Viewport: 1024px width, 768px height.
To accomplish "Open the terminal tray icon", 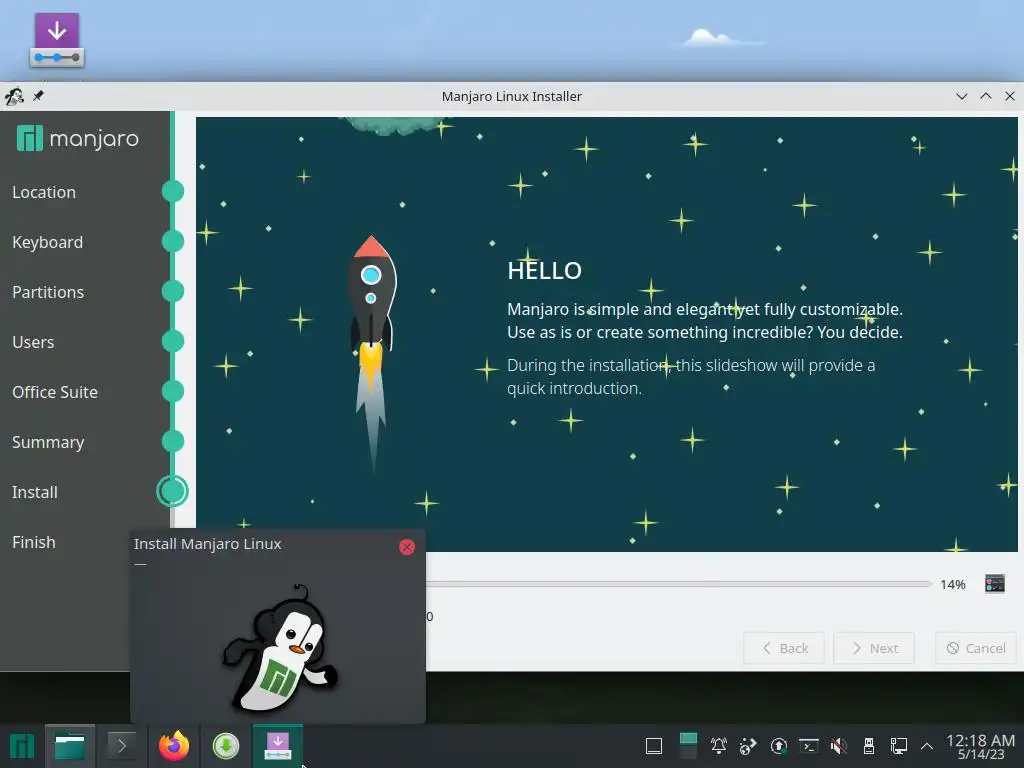I will (808, 745).
